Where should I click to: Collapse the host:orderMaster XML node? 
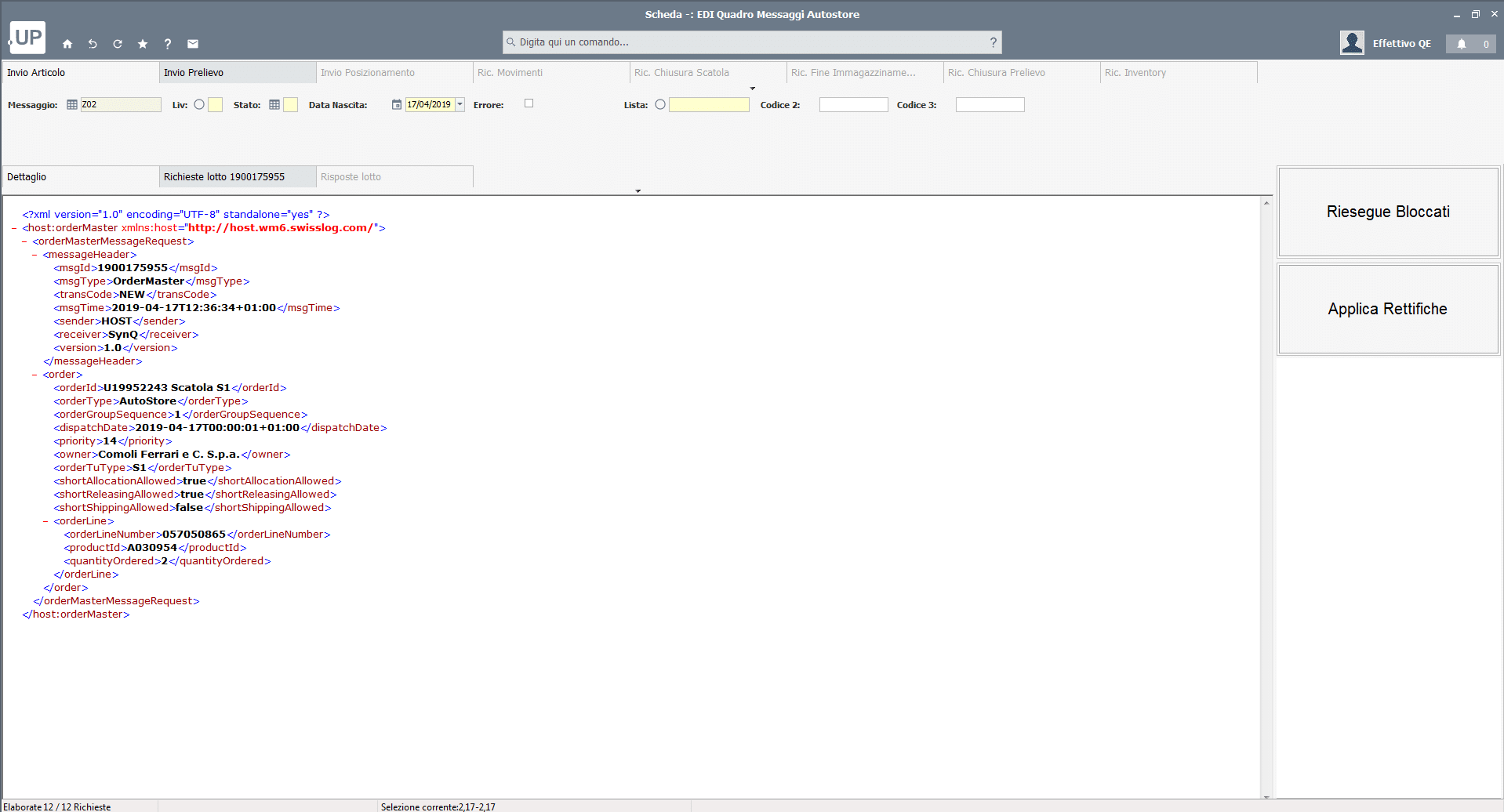pos(14,228)
